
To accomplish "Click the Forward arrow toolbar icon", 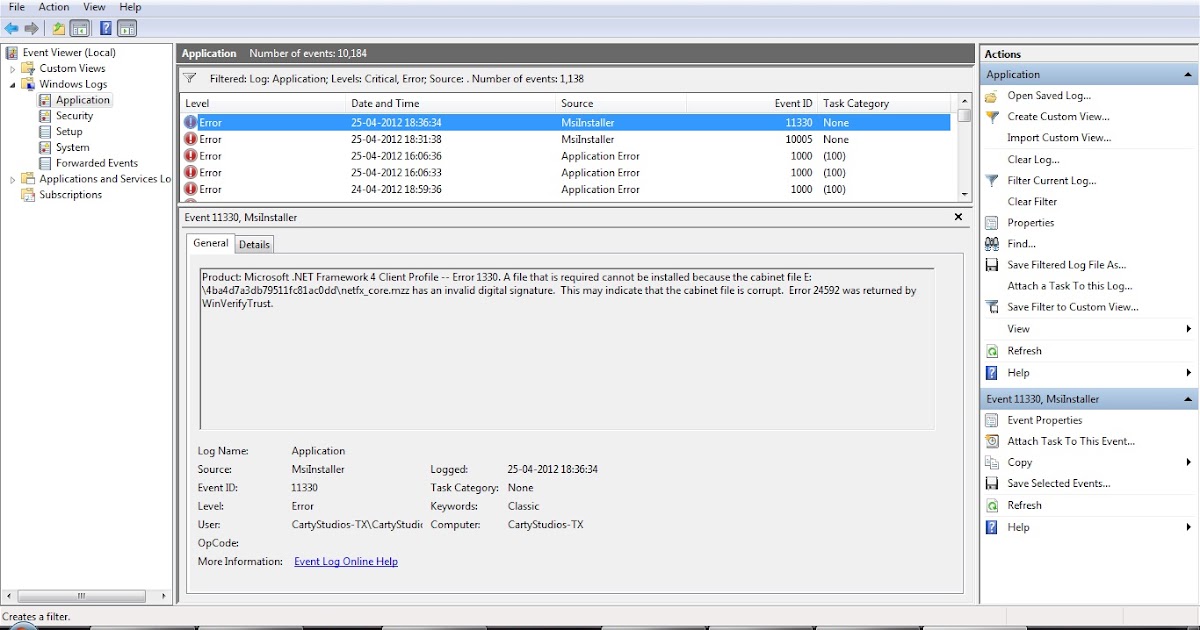I will point(32,28).
